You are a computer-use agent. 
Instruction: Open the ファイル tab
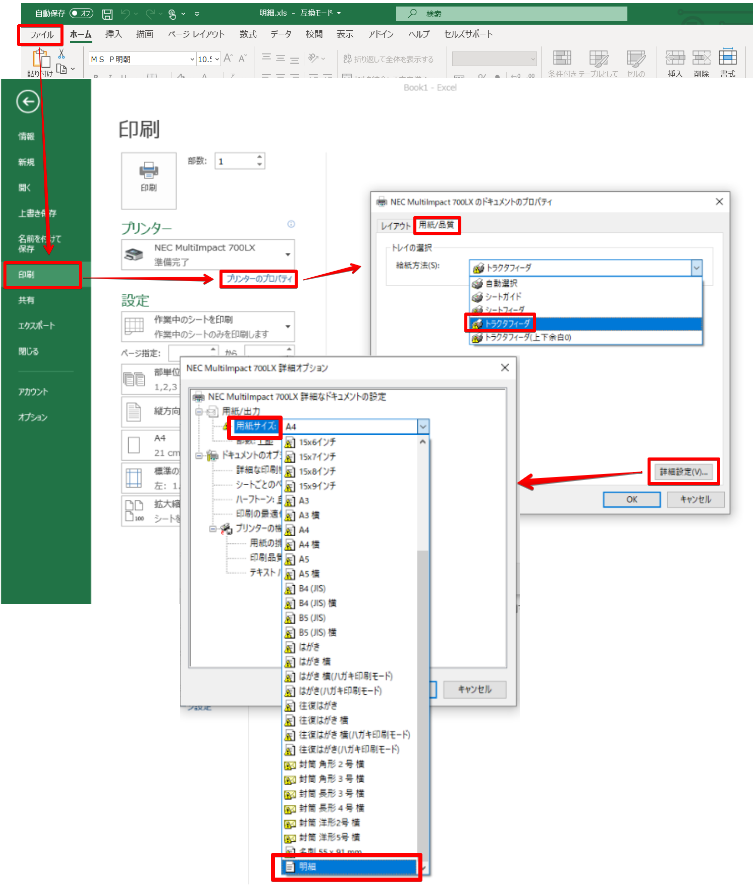click(40, 35)
